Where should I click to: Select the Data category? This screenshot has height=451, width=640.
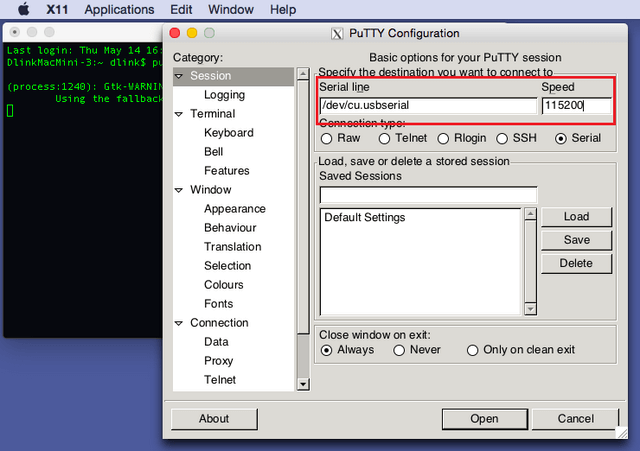[x=216, y=342]
